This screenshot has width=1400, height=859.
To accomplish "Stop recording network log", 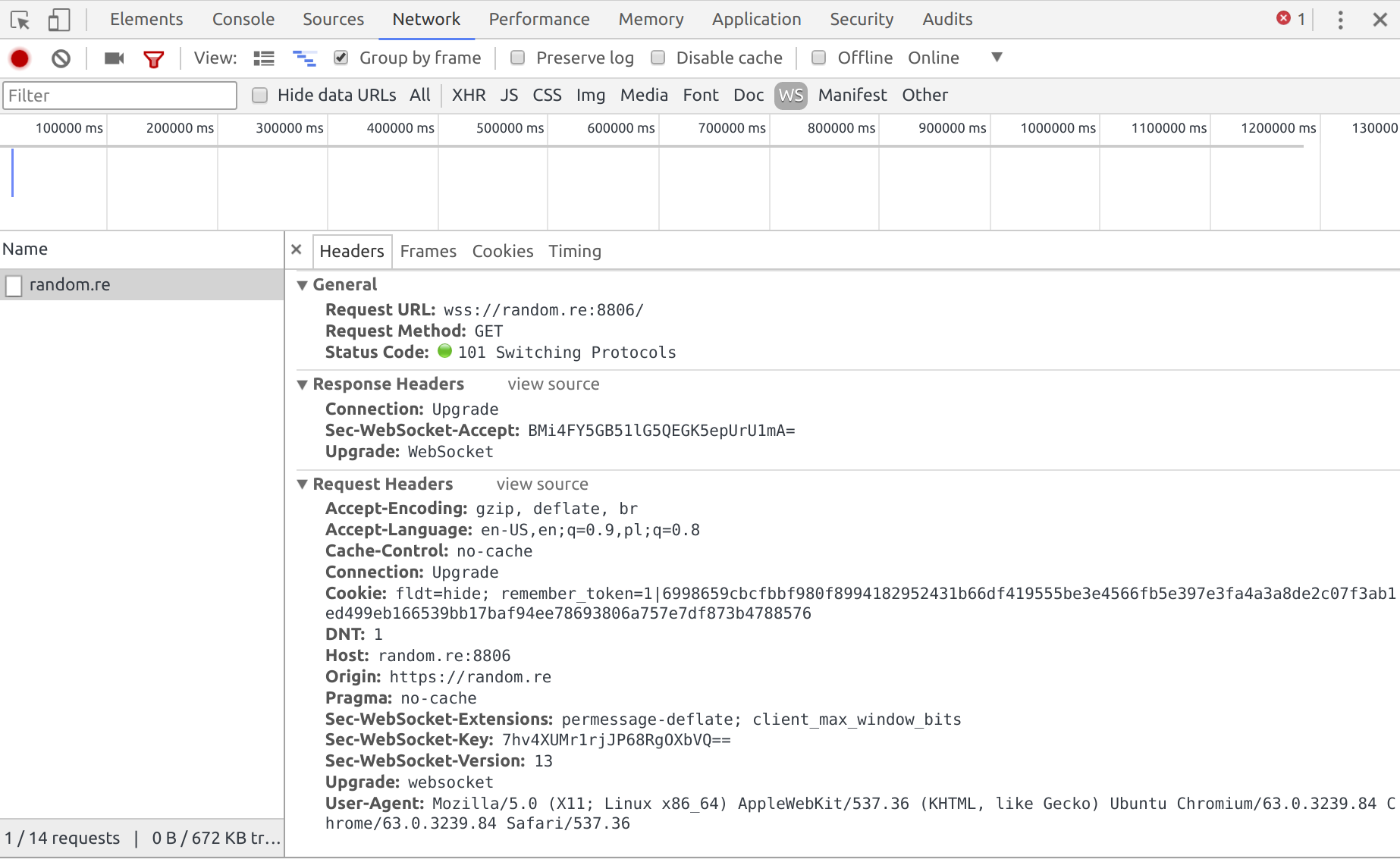I will click(20, 58).
